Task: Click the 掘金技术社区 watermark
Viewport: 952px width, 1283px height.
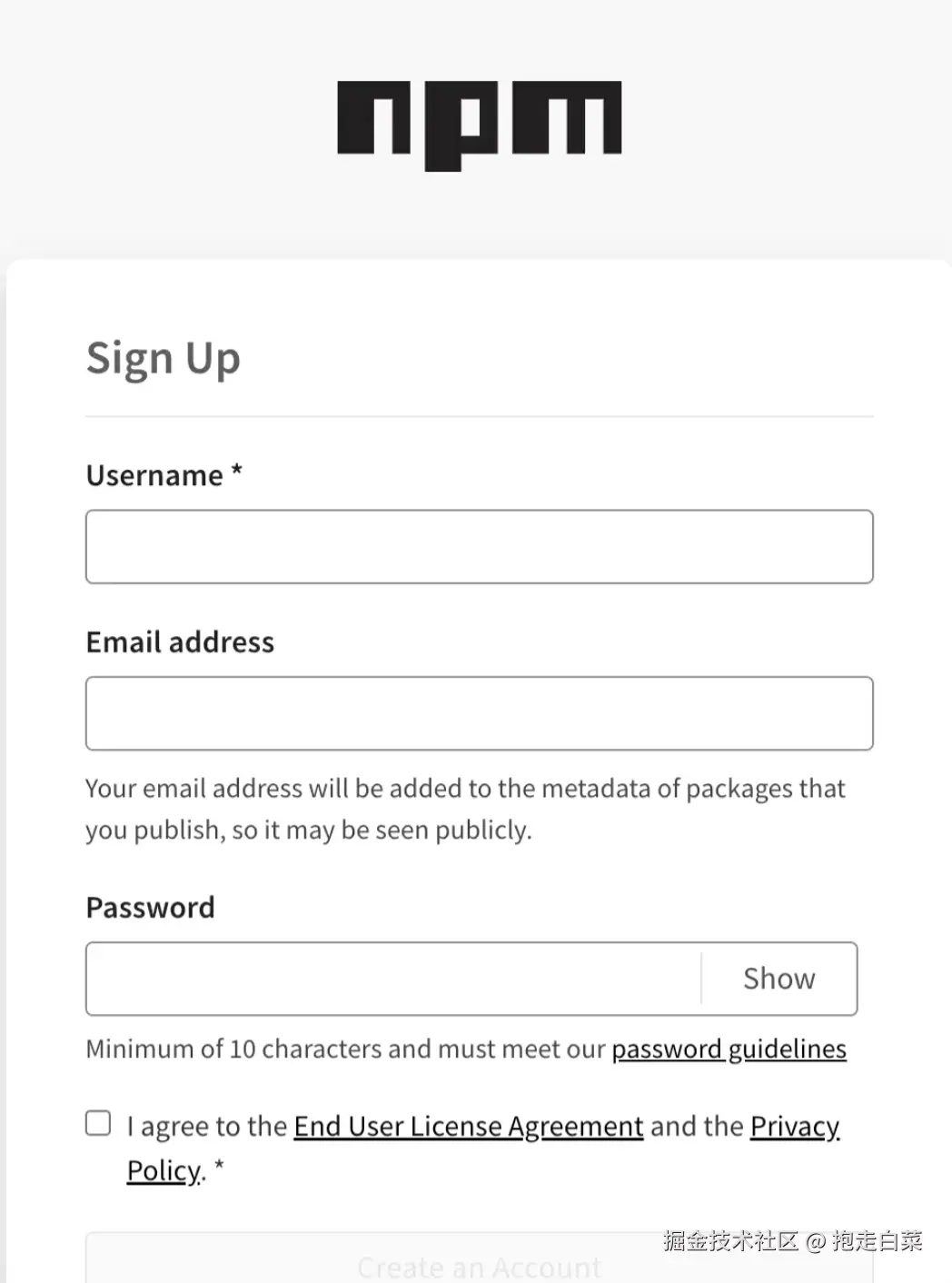Action: (730, 1240)
